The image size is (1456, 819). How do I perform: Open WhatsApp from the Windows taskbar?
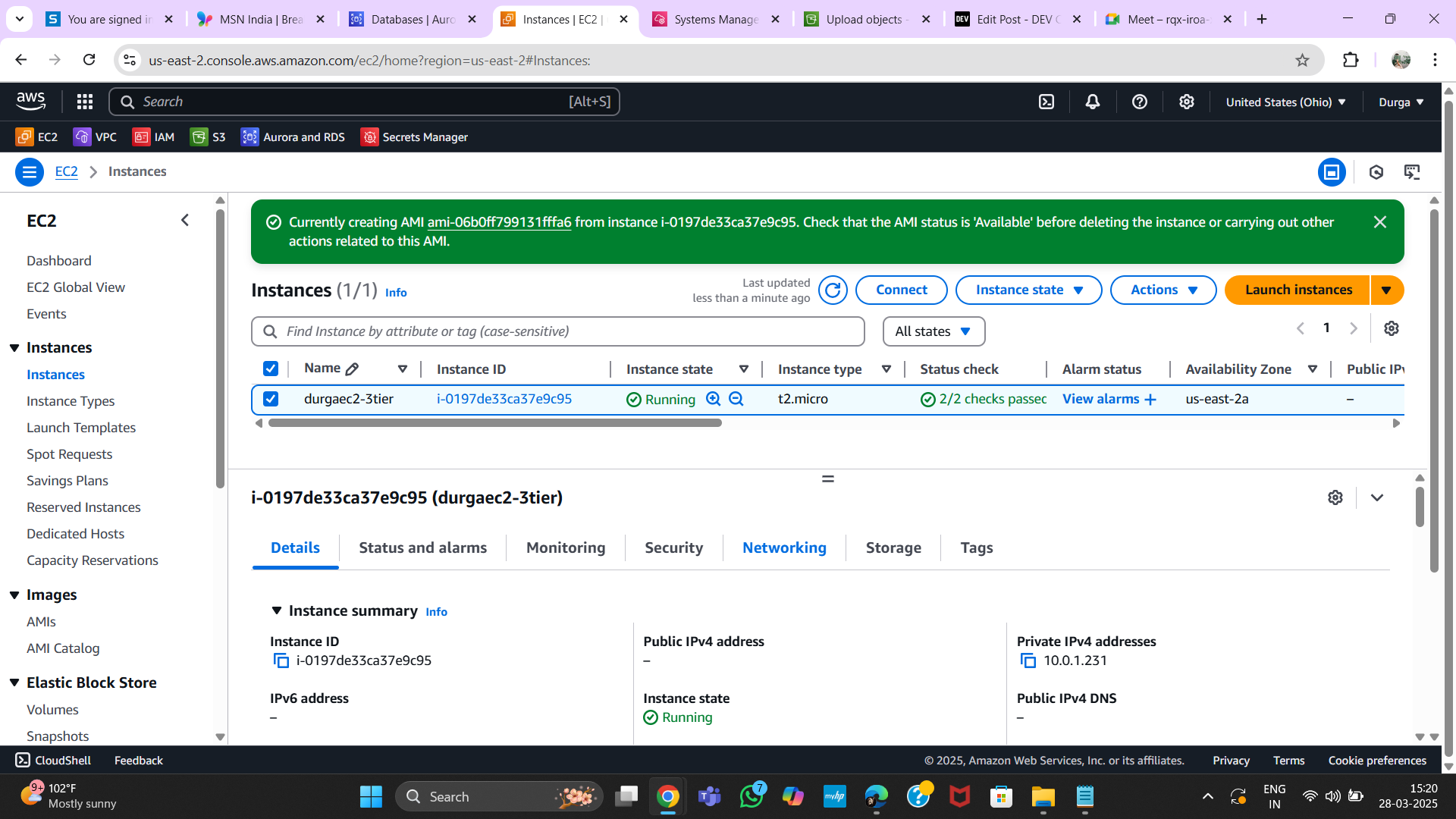752,797
